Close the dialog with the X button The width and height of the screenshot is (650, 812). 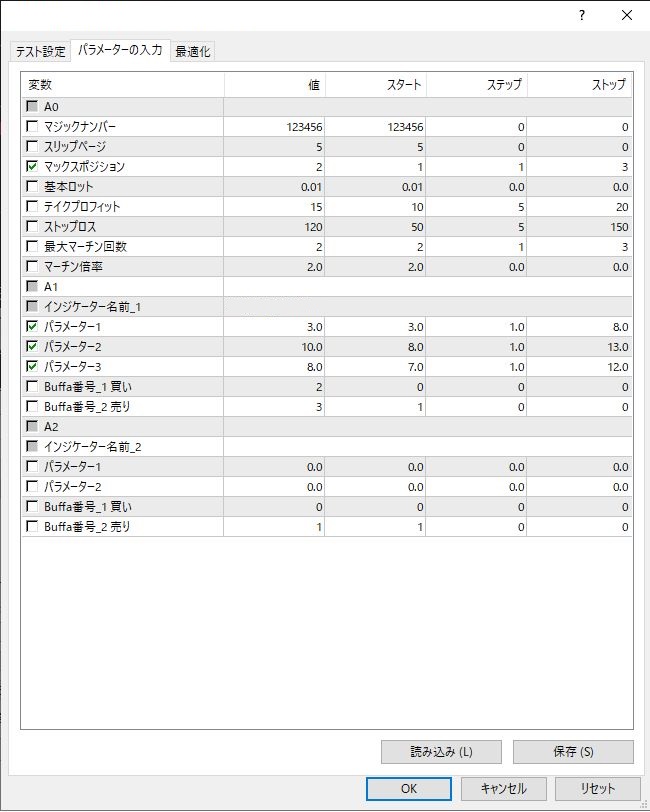(x=627, y=15)
